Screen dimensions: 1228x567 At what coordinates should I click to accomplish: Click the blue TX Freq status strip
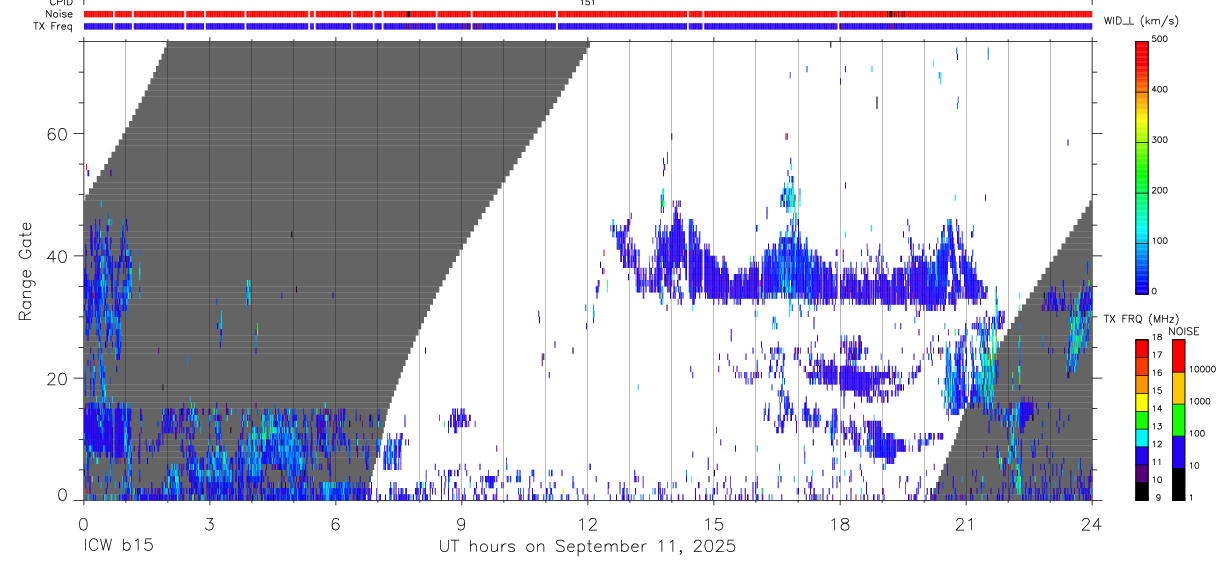click(x=587, y=26)
